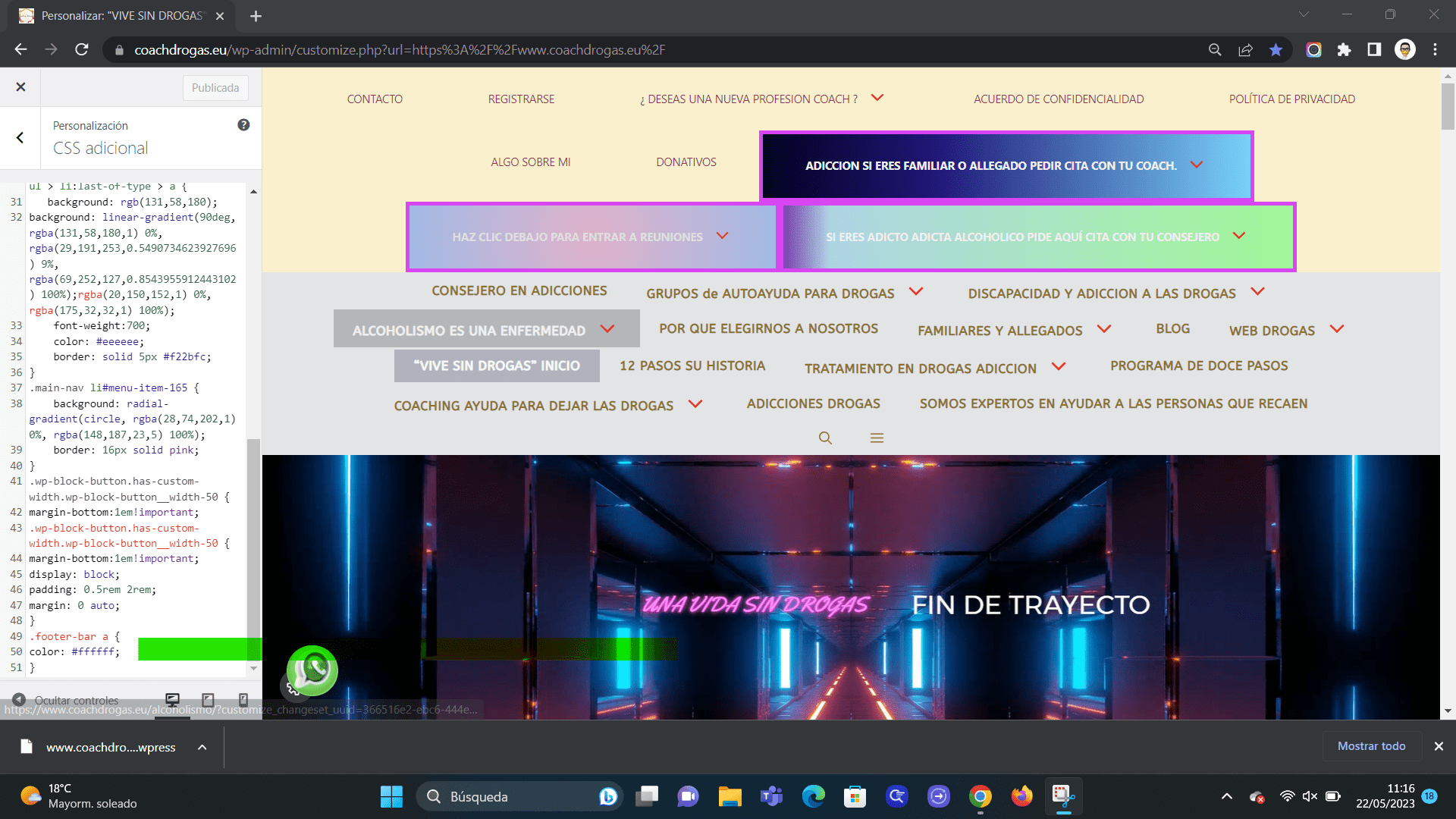Expand SI ERES ADICTO ADICTA ALCOHOLICO dropdown arrow
Viewport: 1456px width, 819px height.
1239,236
